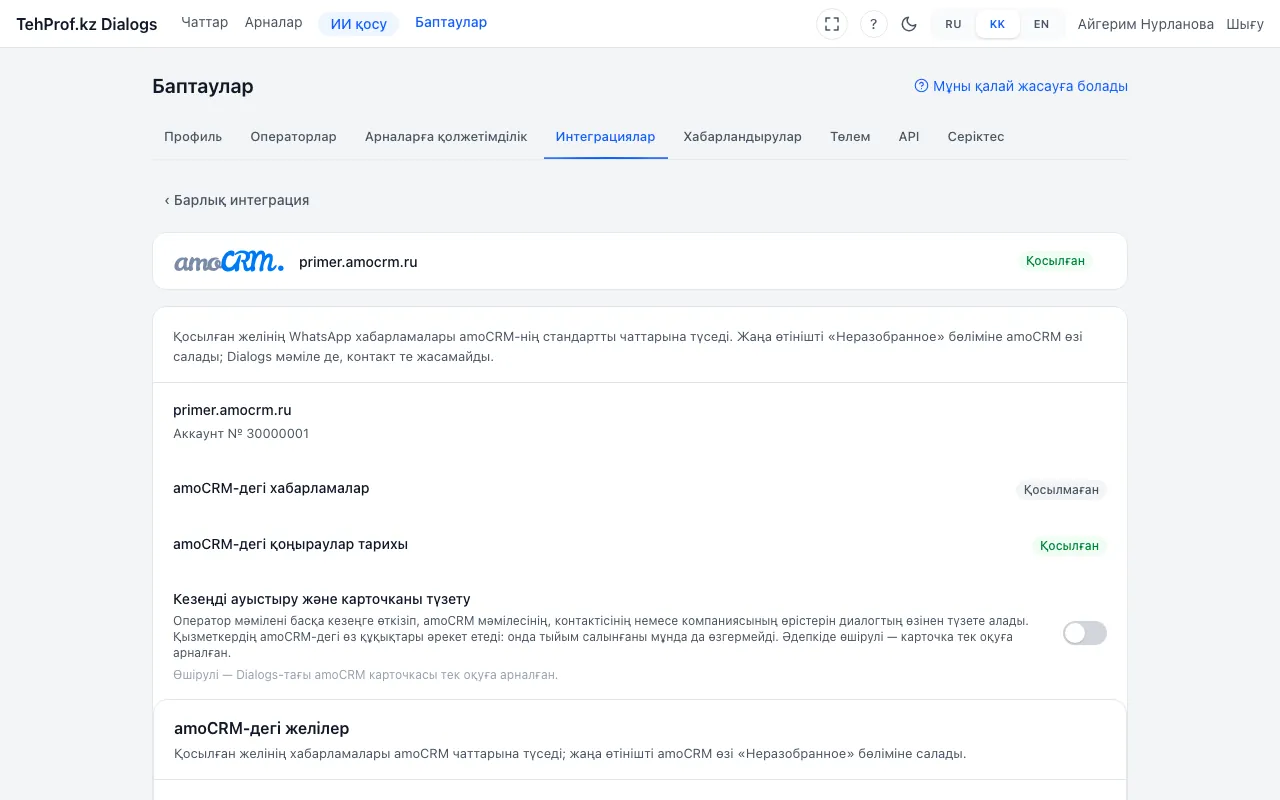Go back to Барлық интеграция
This screenshot has height=800, width=1280.
pyautogui.click(x=237, y=200)
